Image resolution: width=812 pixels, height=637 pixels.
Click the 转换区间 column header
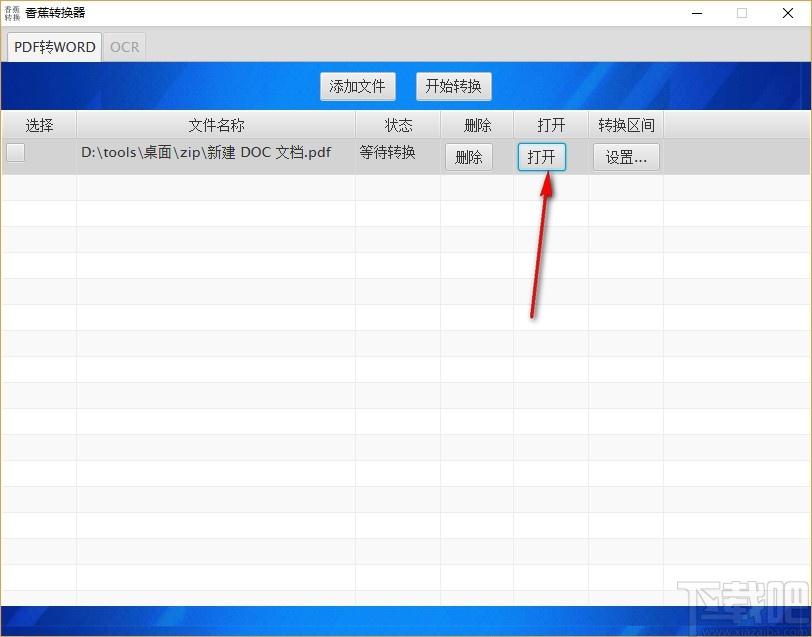(626, 125)
